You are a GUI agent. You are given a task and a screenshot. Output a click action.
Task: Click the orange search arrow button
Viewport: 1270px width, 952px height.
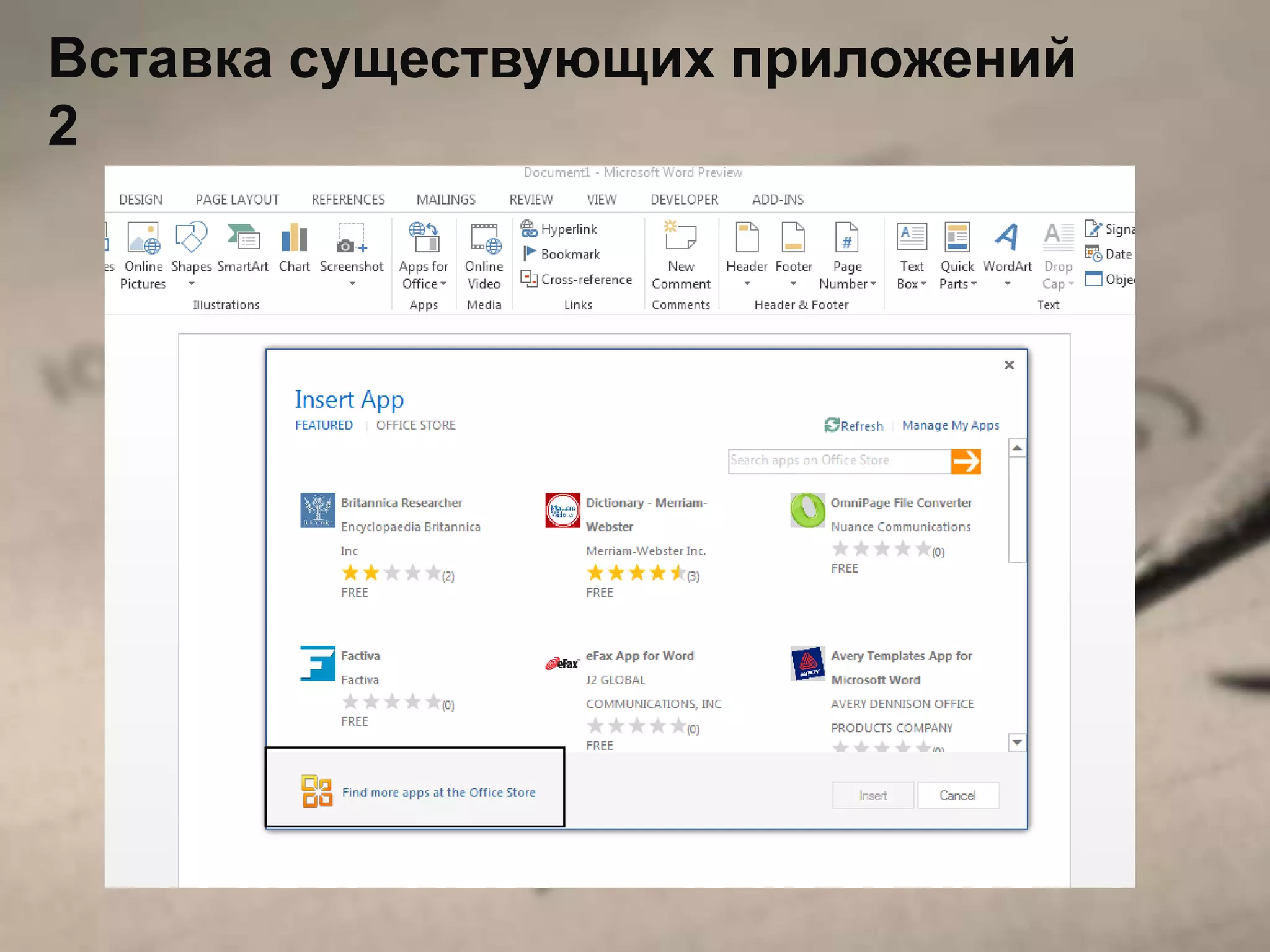pos(966,461)
